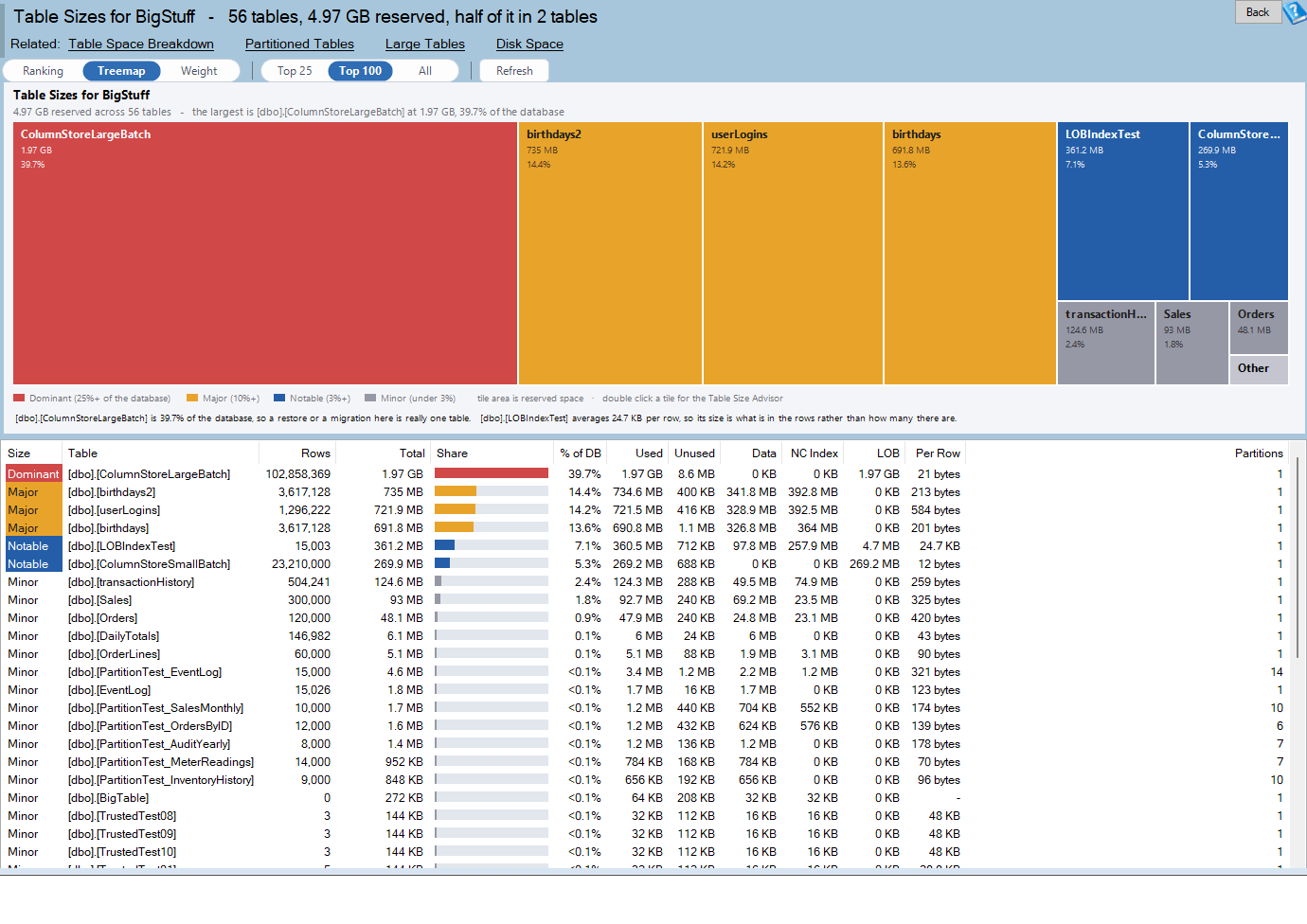Viewport: 1307px width, 924px height.
Task: Open the Large Tables link
Action: pos(425,44)
